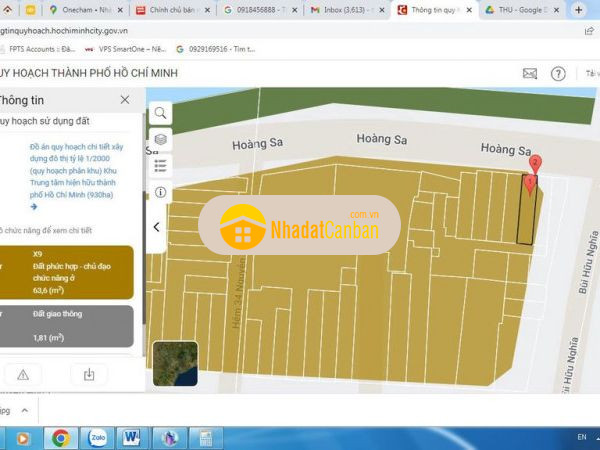
Task: Close the Thông tin panel
Action: tap(124, 100)
